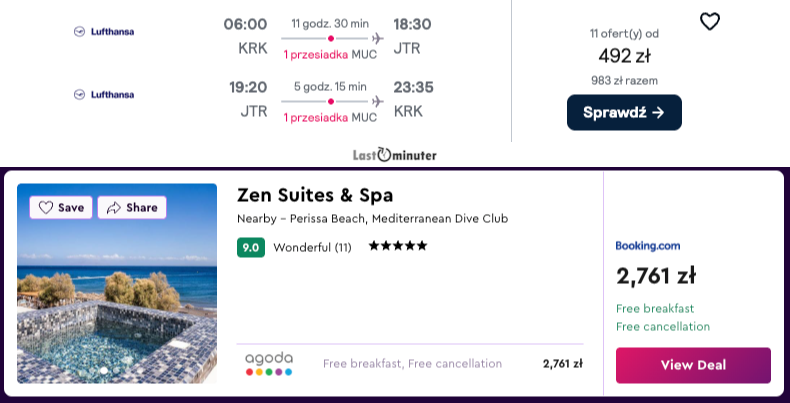
Task: Click the five-star rating icons
Action: click(x=398, y=246)
